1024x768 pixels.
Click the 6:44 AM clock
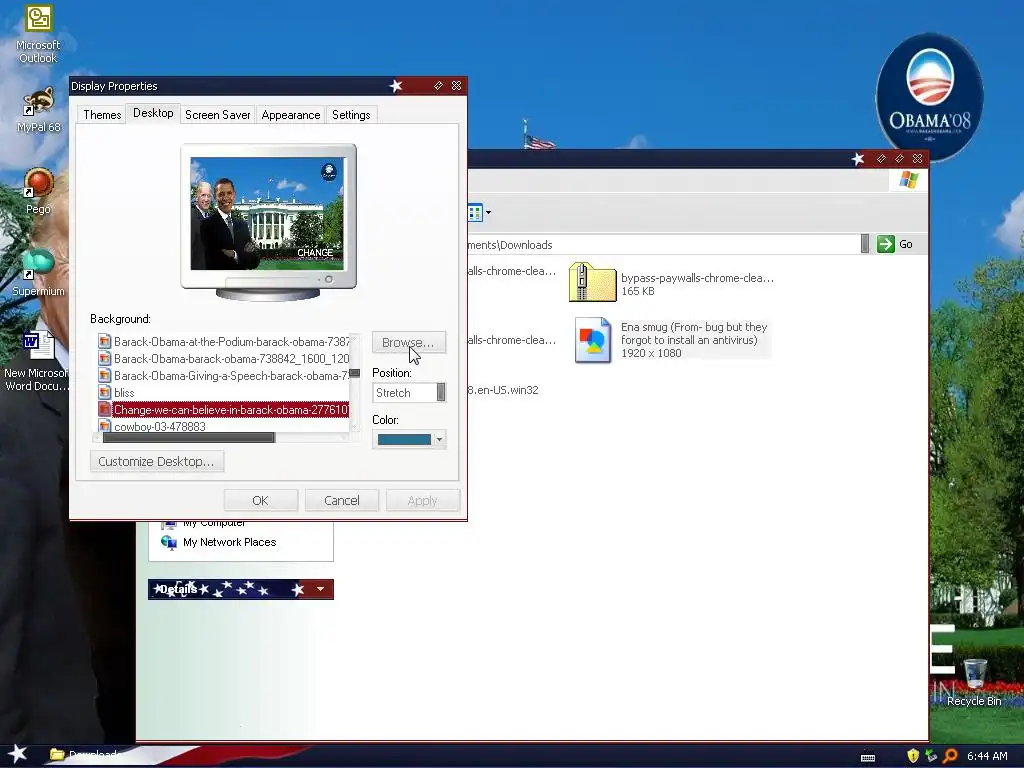point(987,756)
